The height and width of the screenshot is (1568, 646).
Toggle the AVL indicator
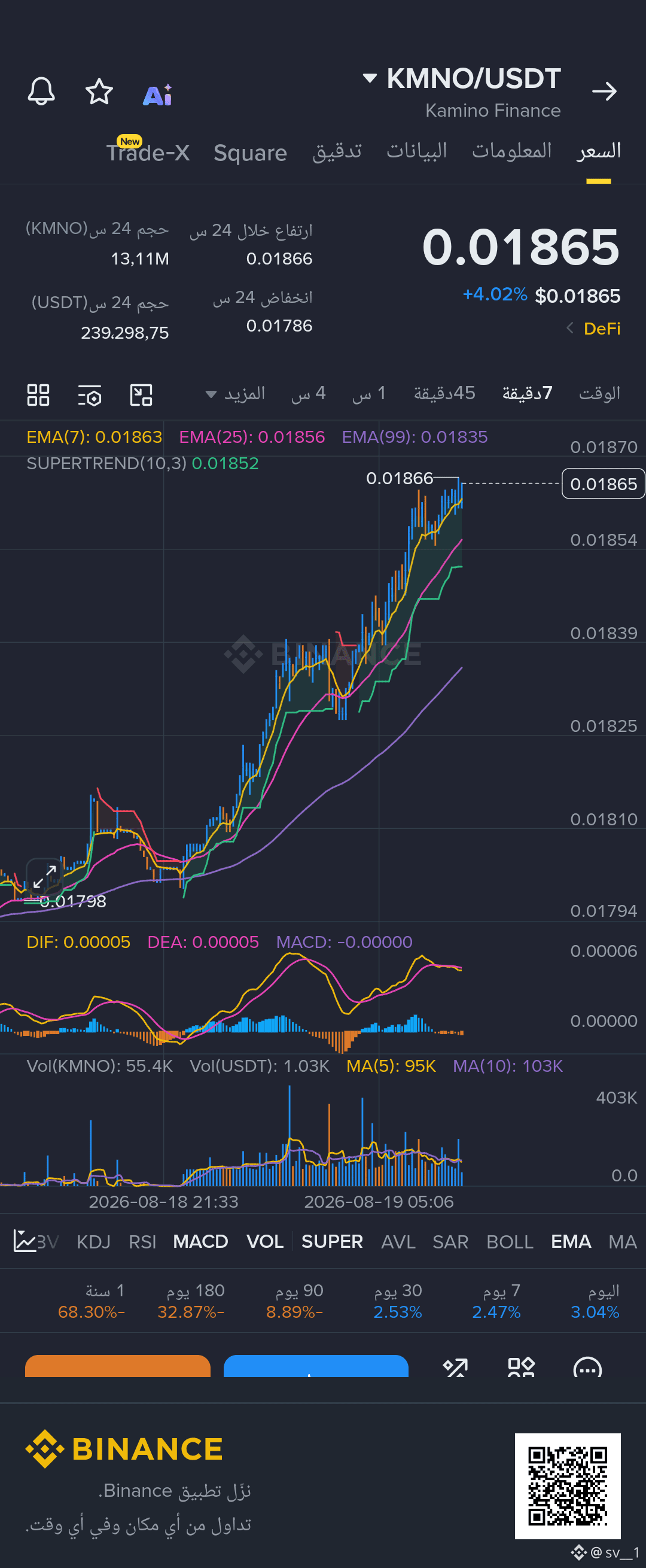pos(398,1242)
